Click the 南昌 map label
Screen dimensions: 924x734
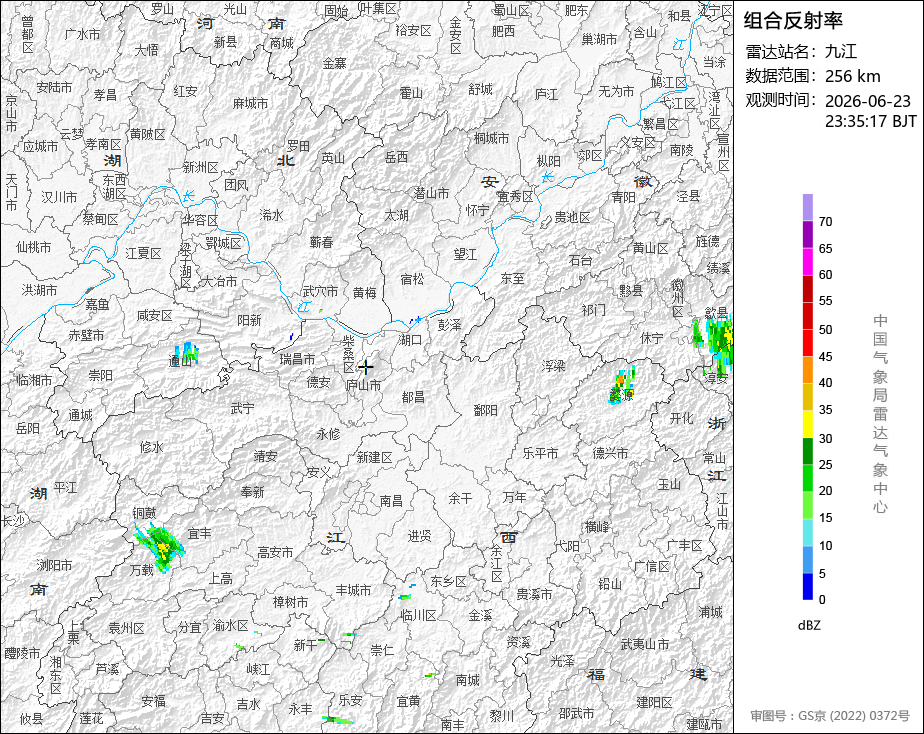pyautogui.click(x=391, y=501)
